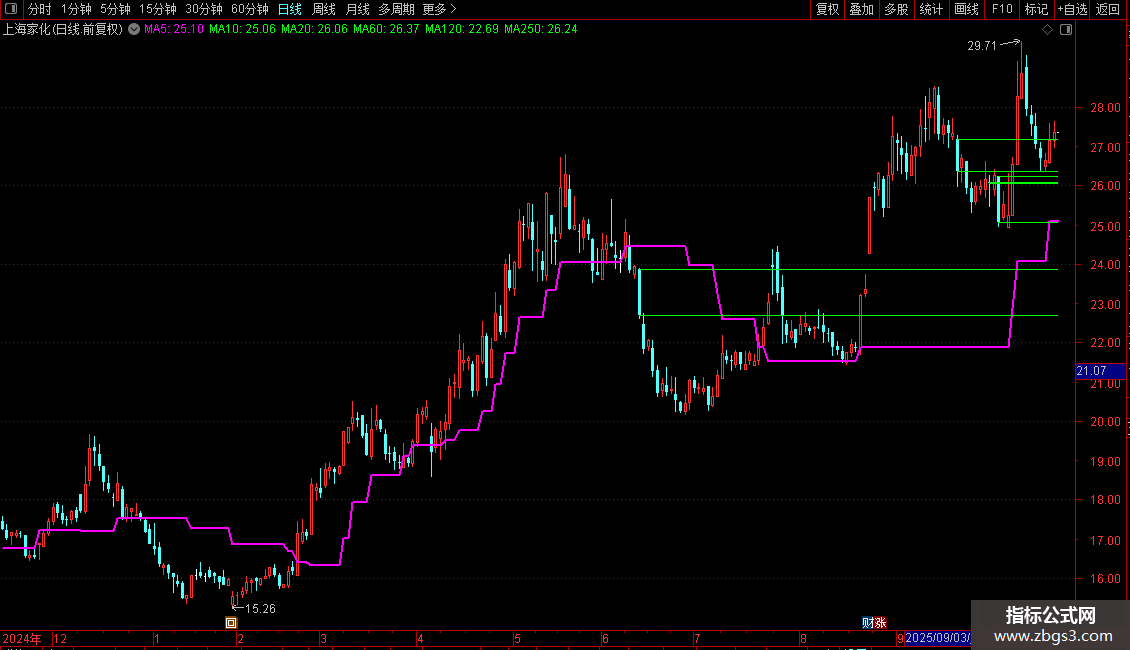Click month 2 on the time axis

pyautogui.click(x=240, y=638)
